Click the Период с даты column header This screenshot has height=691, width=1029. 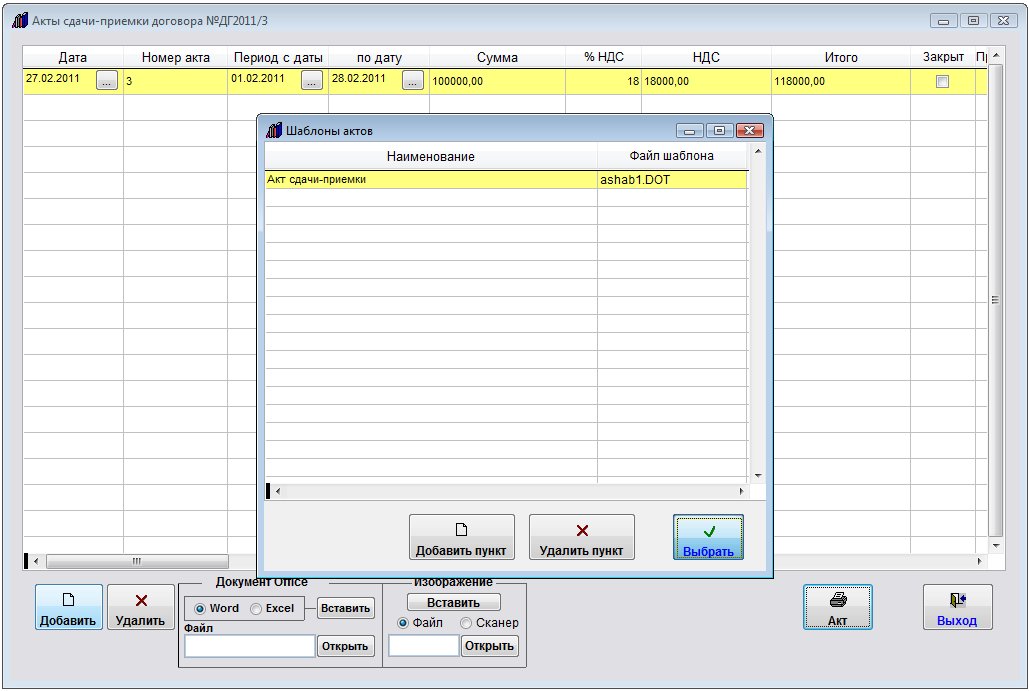point(278,57)
